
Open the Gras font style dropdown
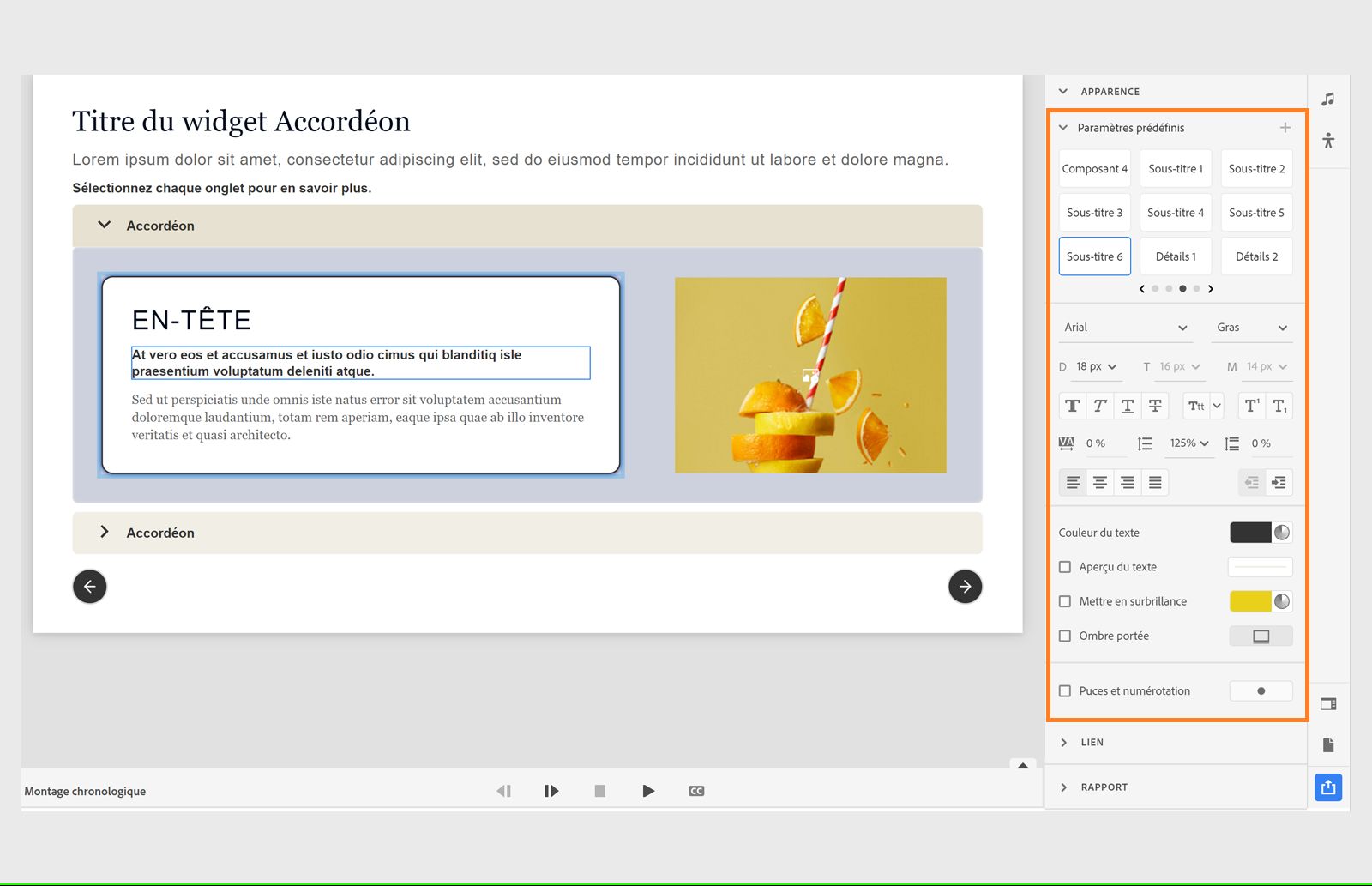(x=1252, y=328)
